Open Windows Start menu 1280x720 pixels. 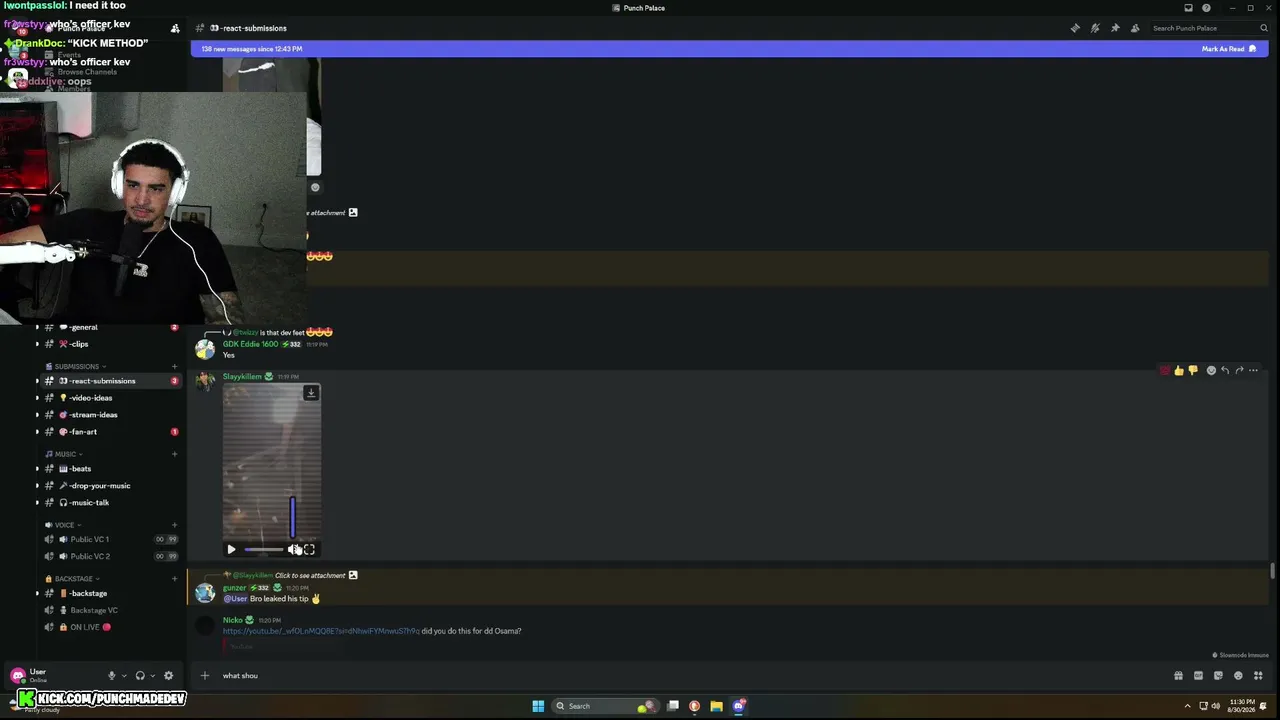(x=538, y=706)
